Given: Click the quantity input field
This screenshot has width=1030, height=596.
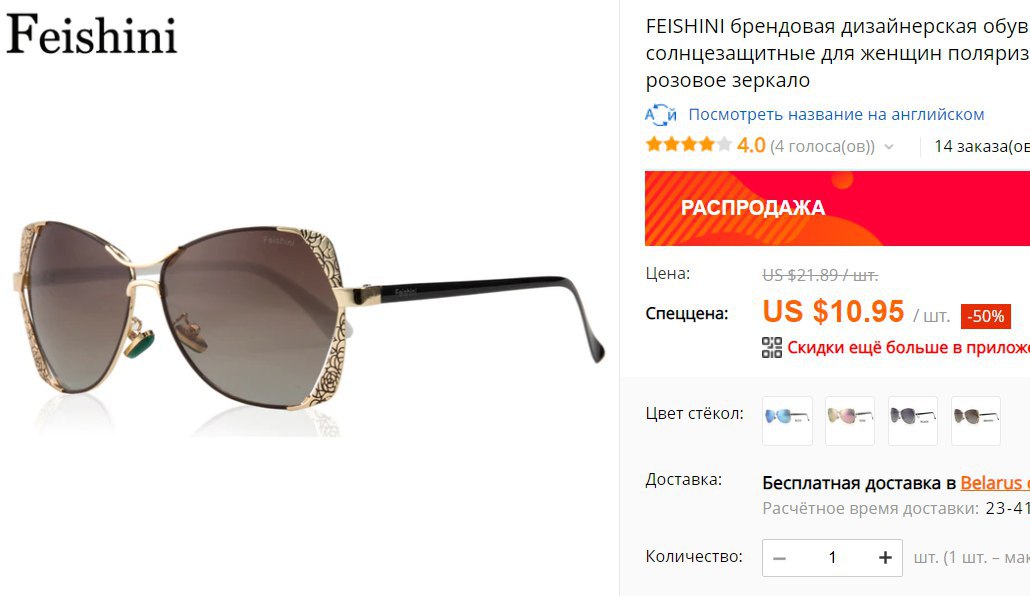Looking at the screenshot, I should point(832,558).
